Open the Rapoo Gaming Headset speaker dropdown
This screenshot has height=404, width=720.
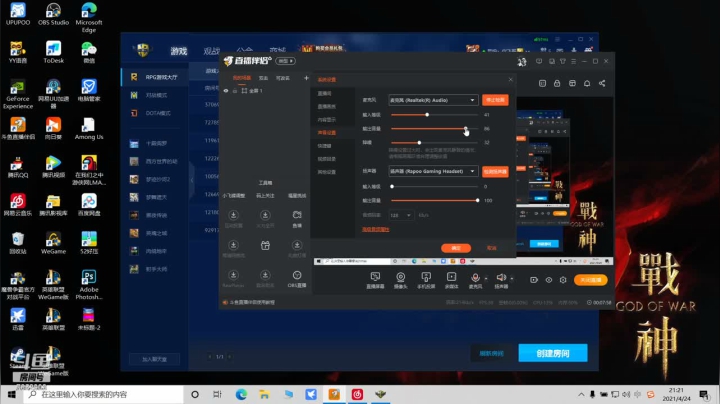(433, 171)
